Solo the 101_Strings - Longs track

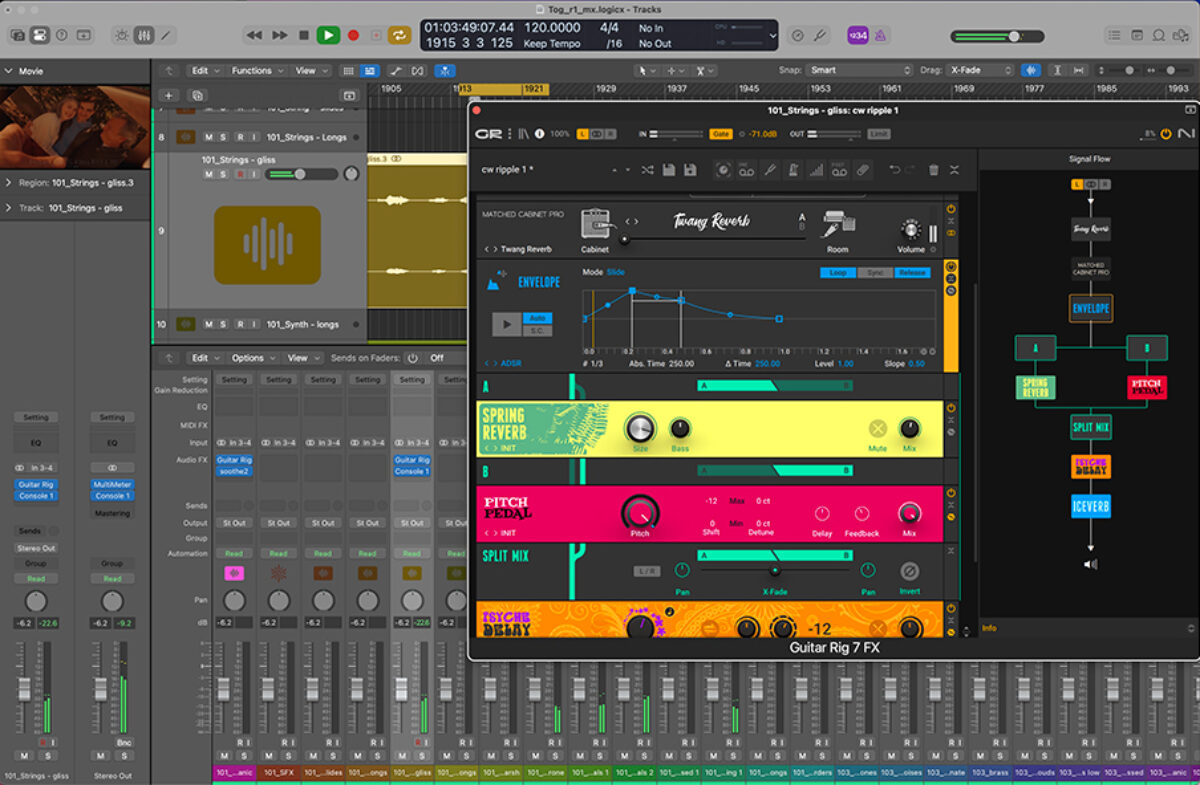223,137
